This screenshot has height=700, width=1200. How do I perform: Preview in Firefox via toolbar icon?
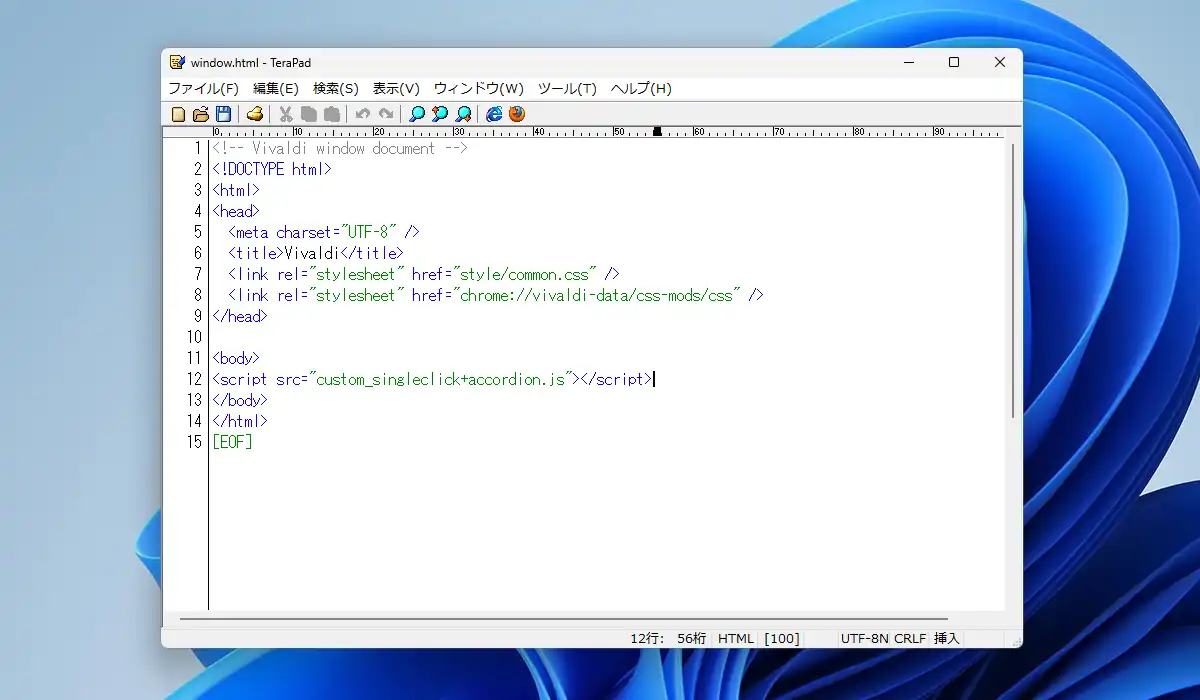(517, 114)
